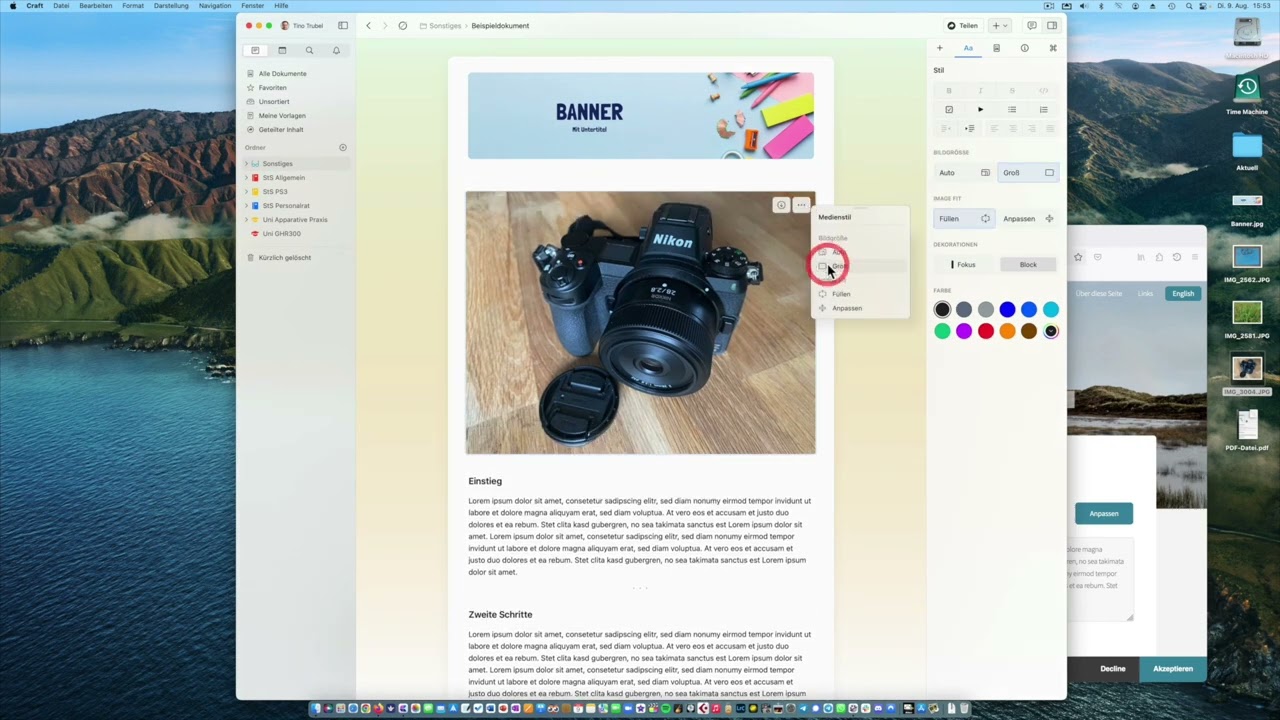1280x720 pixels.
Task: Apply bulleted list style
Action: click(1011, 109)
